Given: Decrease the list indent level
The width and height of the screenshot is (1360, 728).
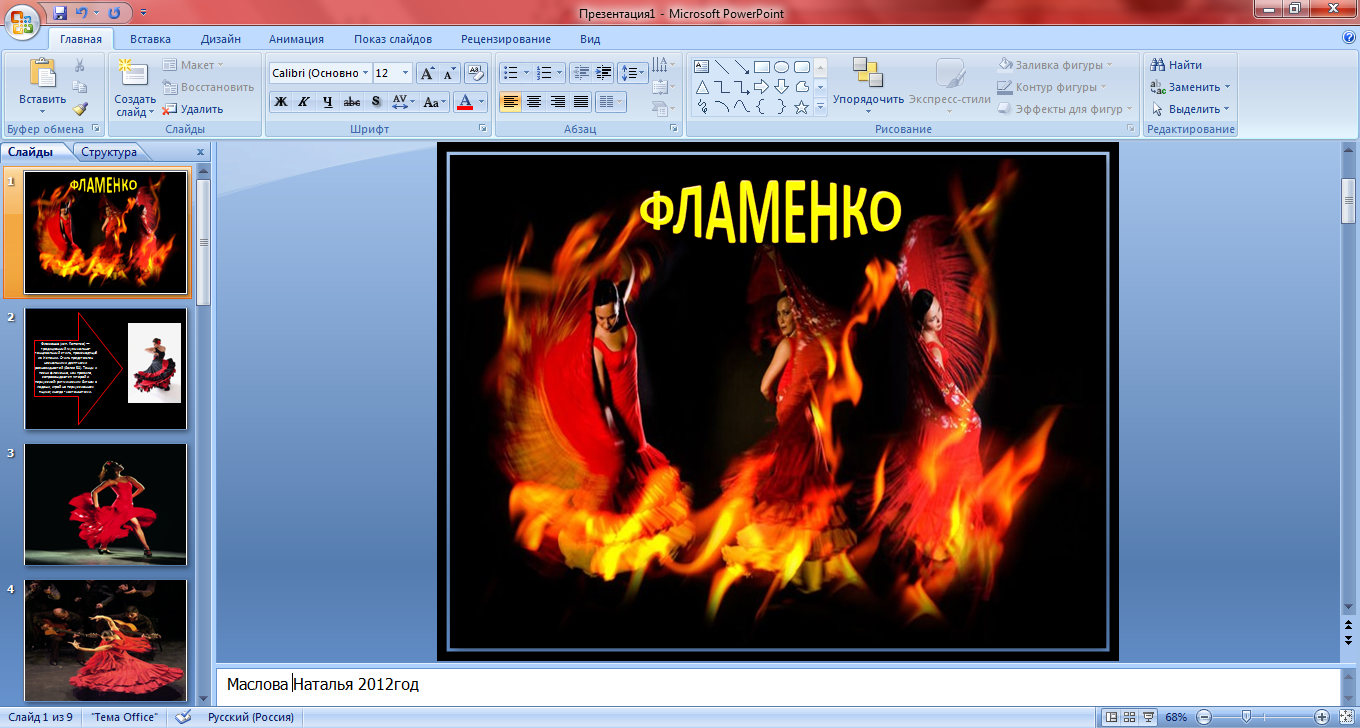Looking at the screenshot, I should point(580,73).
